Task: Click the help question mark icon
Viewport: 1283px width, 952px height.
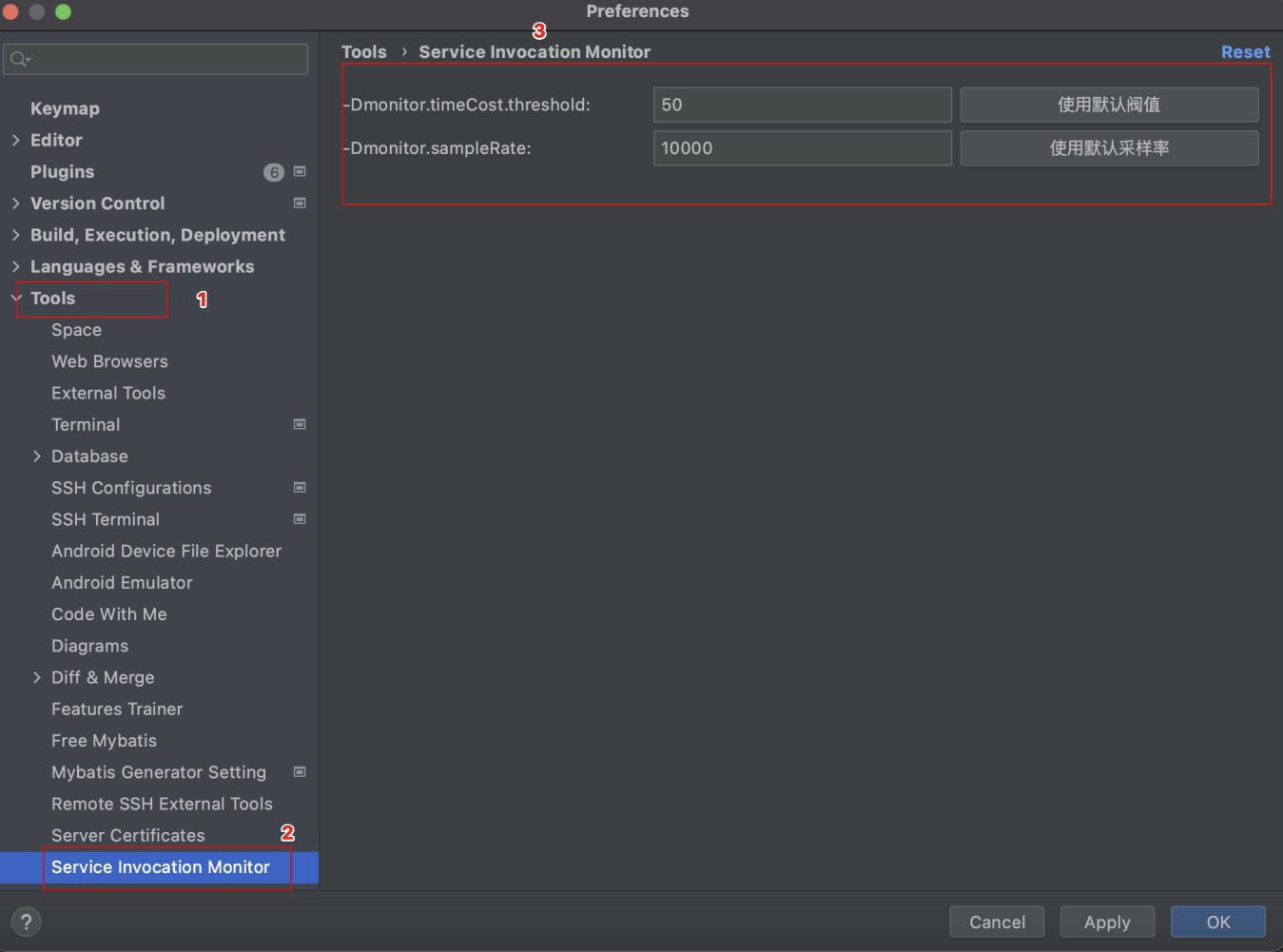Action: (x=26, y=922)
